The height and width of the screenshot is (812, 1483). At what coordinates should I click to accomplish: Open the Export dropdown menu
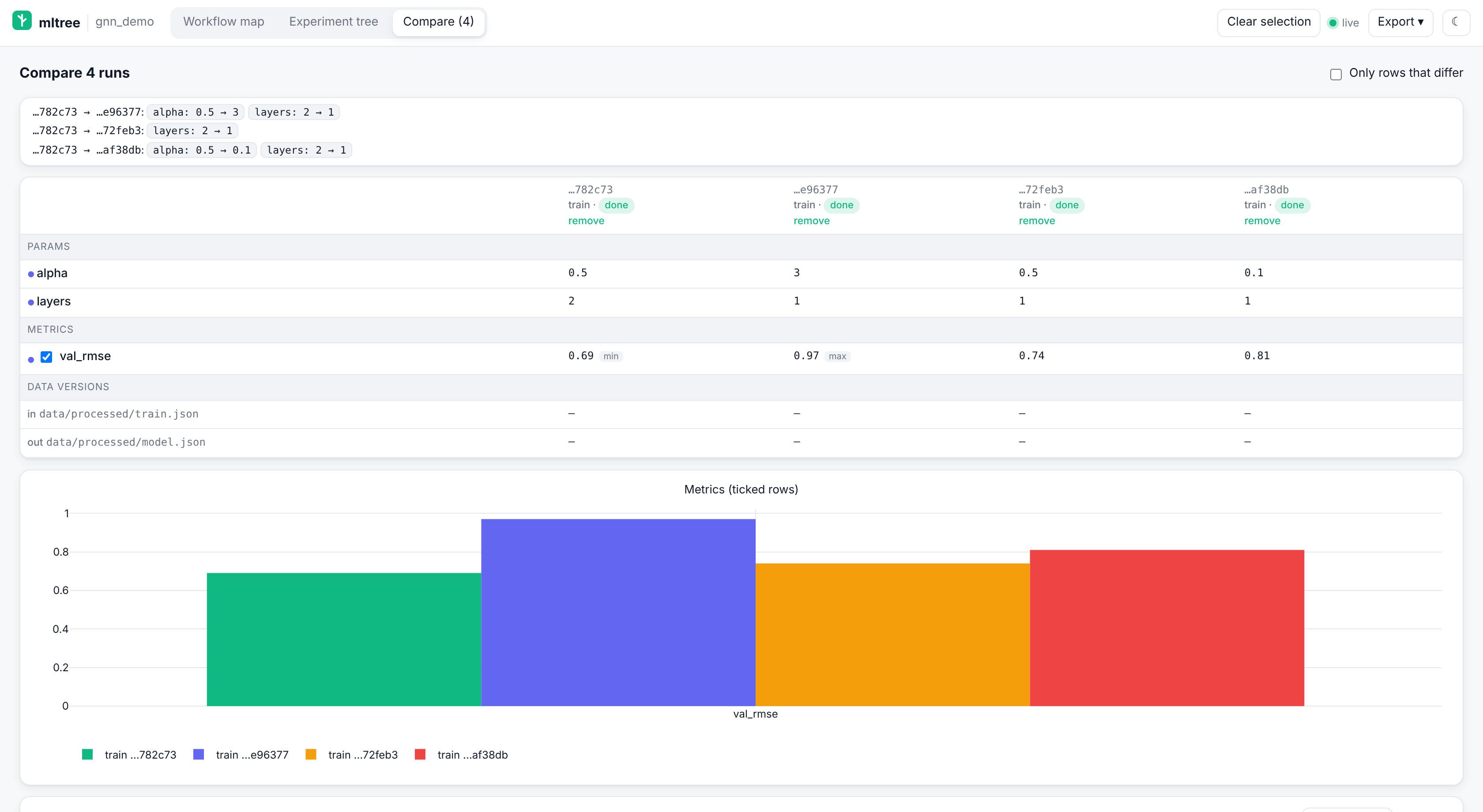coord(1400,22)
